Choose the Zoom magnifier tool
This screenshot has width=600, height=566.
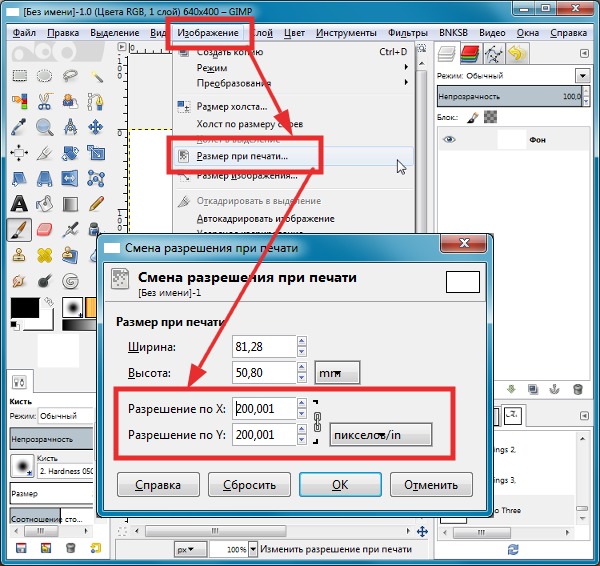(x=44, y=127)
